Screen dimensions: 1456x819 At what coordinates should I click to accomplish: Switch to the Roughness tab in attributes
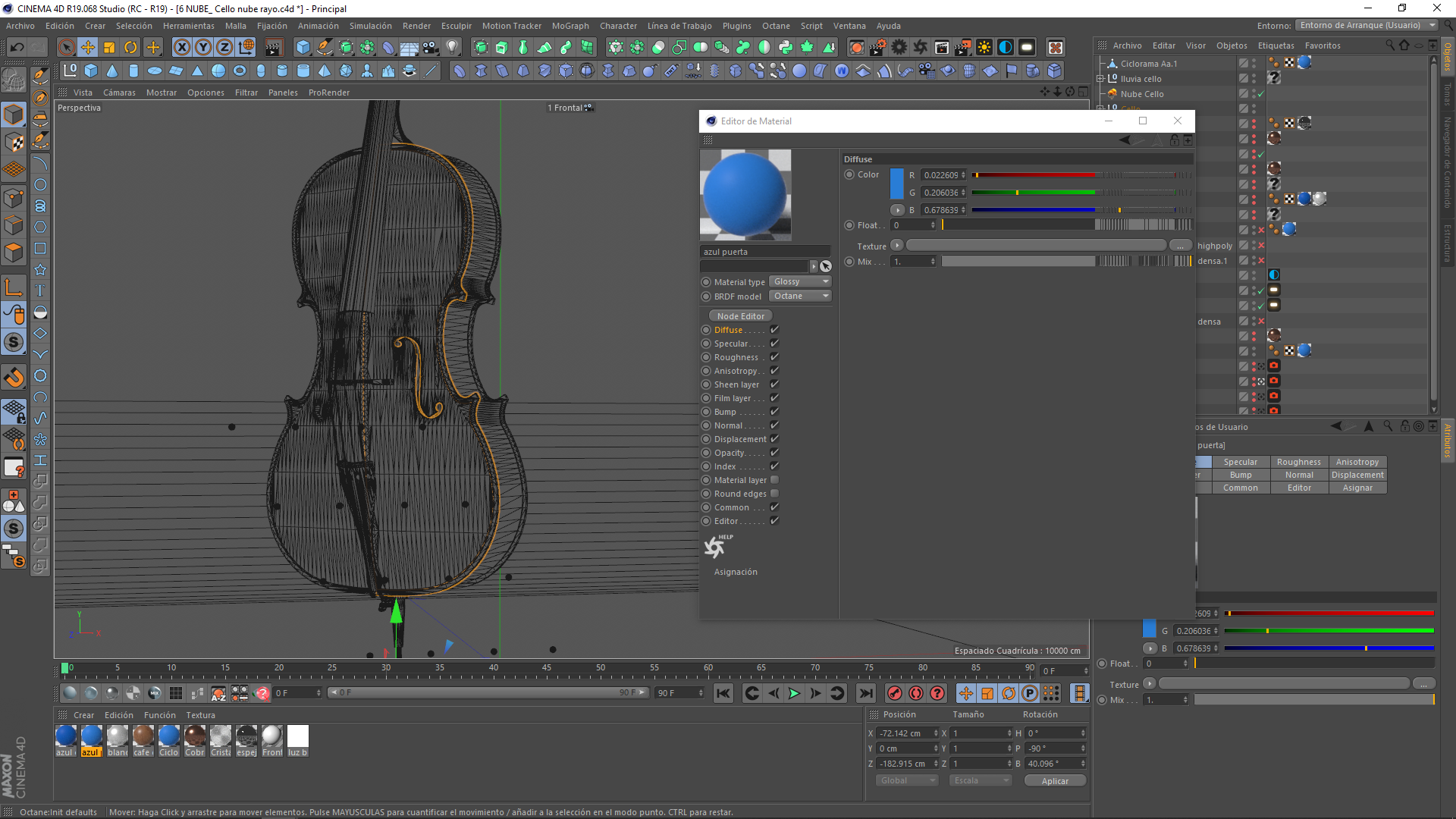click(x=1298, y=462)
